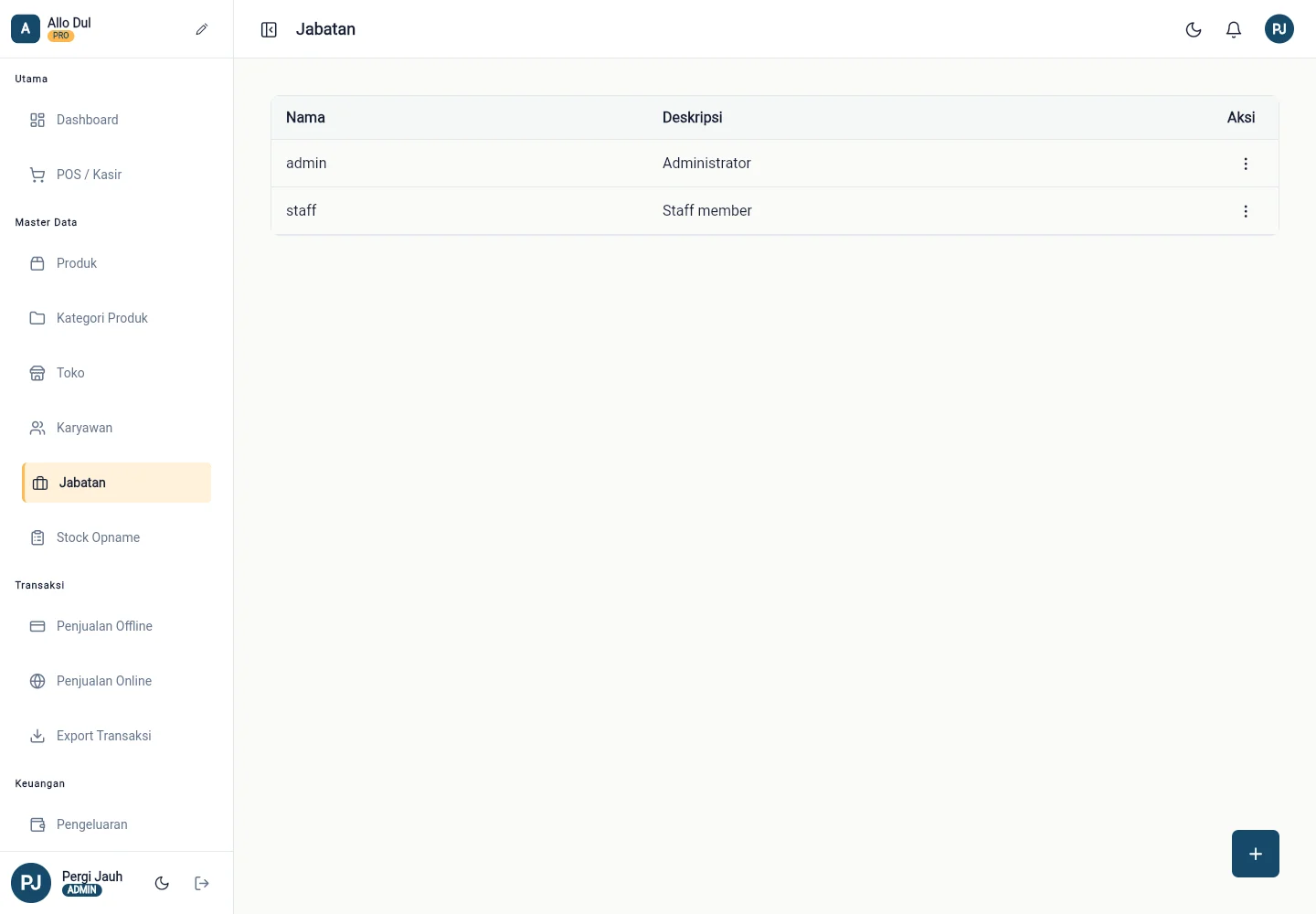
Task: Open PJ avatar menu in header
Action: pyautogui.click(x=1279, y=29)
